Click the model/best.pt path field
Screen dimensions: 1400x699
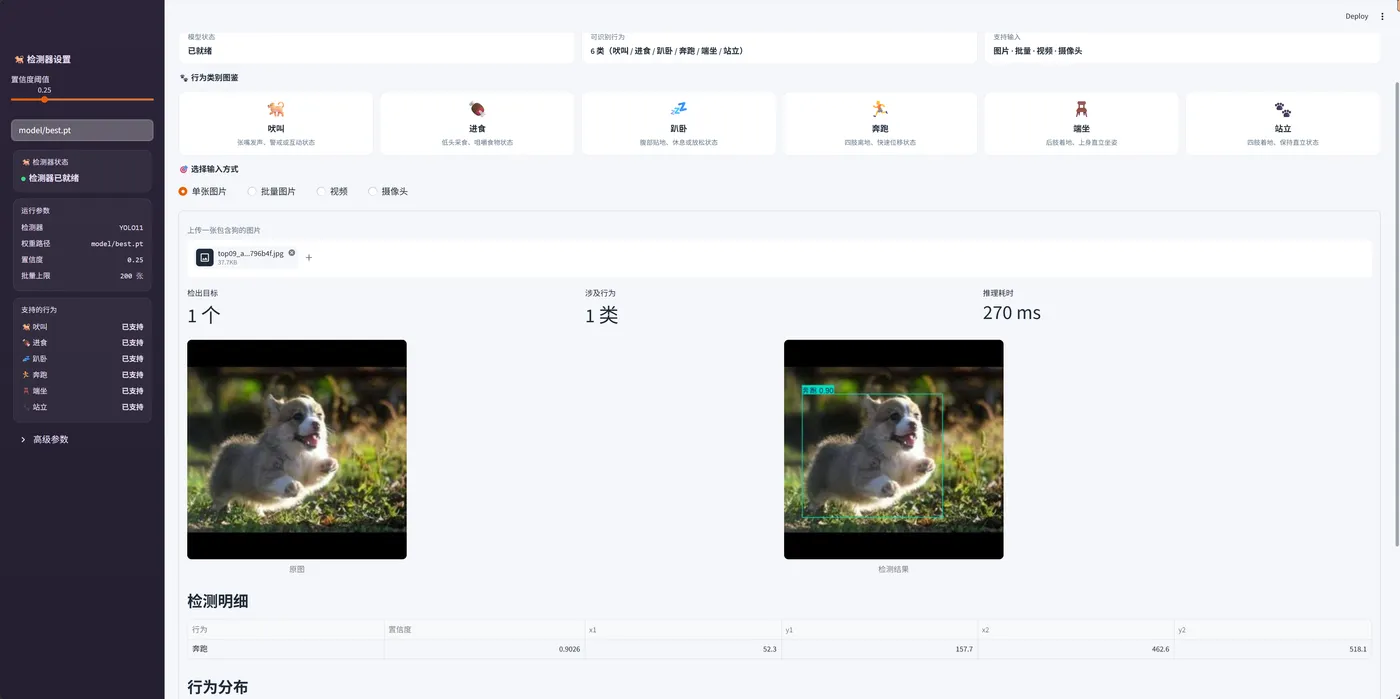point(82,130)
